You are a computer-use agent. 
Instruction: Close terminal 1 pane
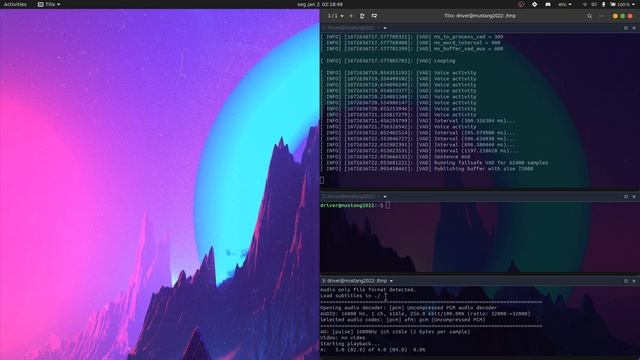[634, 28]
